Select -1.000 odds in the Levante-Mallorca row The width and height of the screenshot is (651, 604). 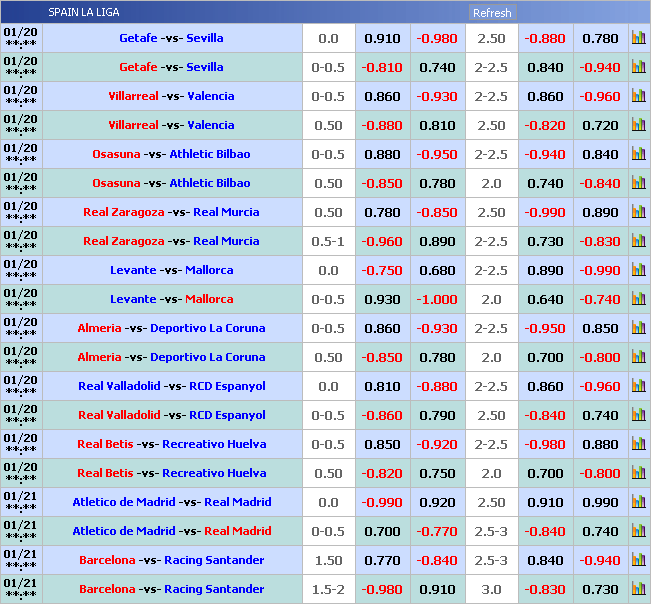click(437, 300)
